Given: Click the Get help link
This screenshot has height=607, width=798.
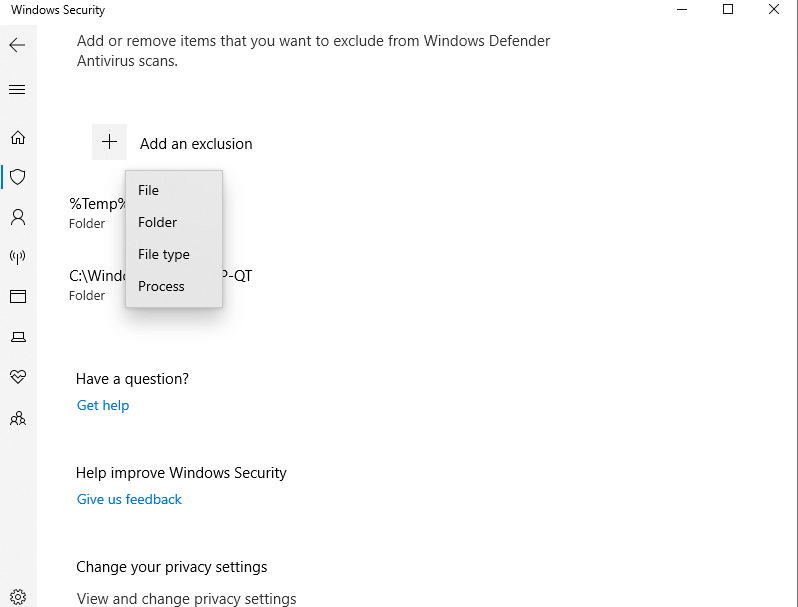Looking at the screenshot, I should [103, 405].
